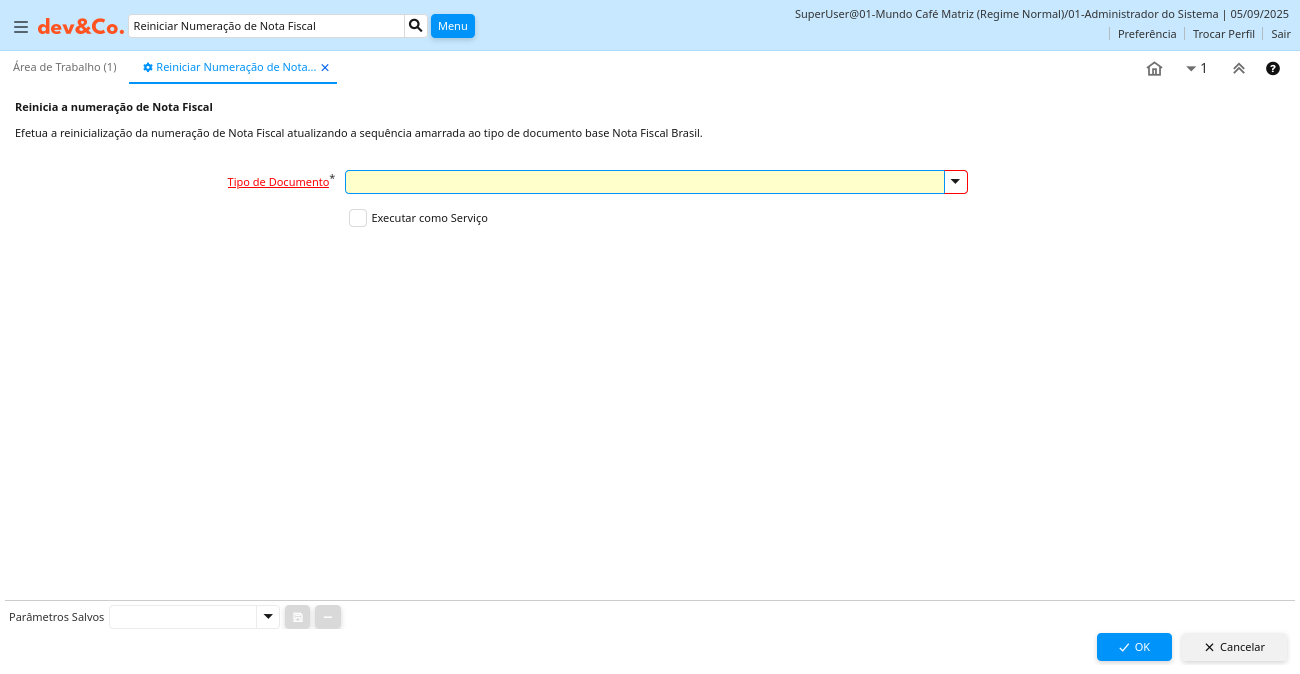
Task: Select the Reiniciar Numeração de Nota tab
Action: coord(230,67)
